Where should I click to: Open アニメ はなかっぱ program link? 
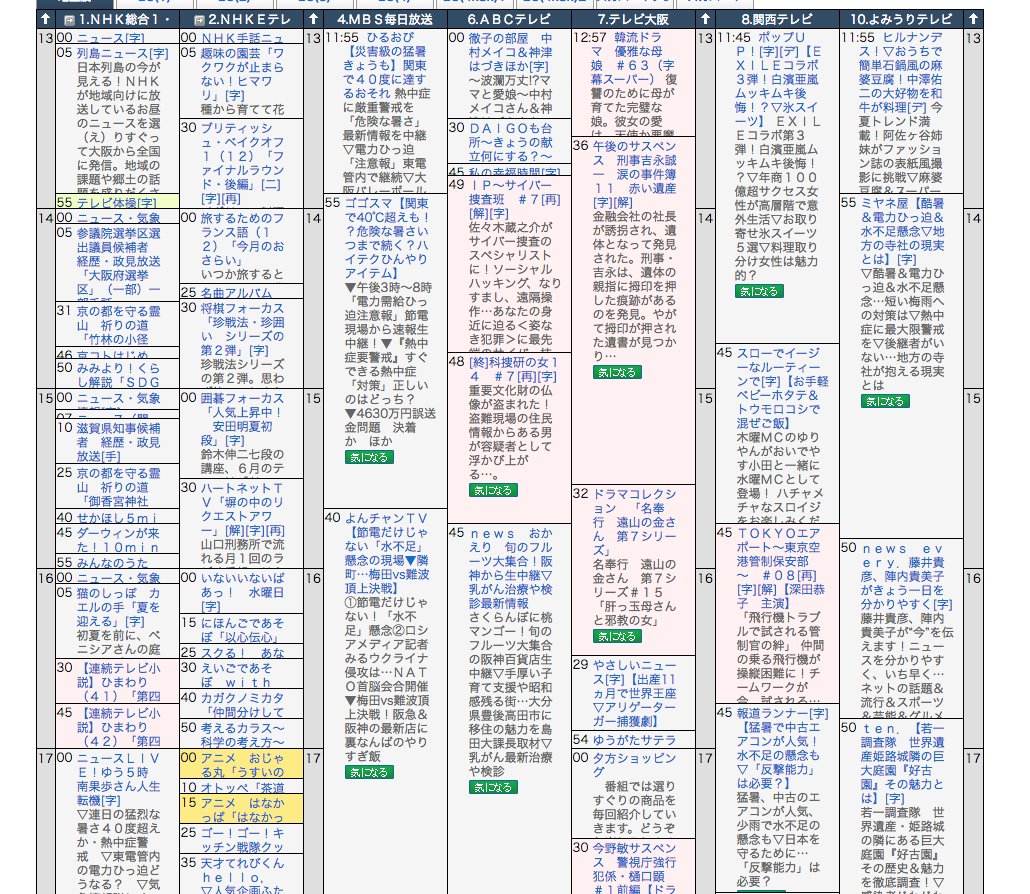242,810
